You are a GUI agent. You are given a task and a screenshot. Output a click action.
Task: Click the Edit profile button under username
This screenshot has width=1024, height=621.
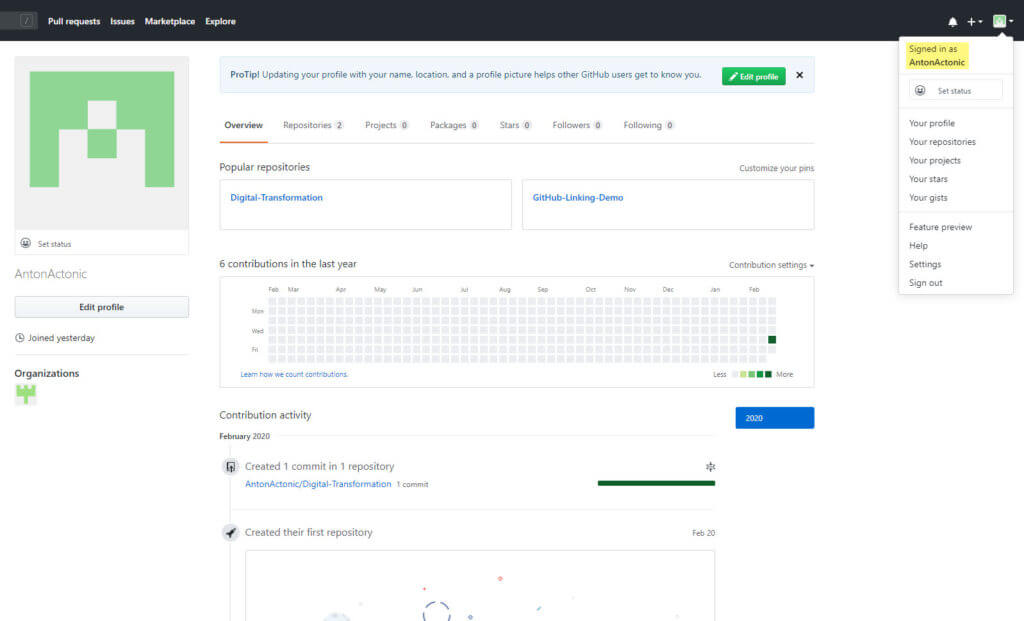(101, 307)
